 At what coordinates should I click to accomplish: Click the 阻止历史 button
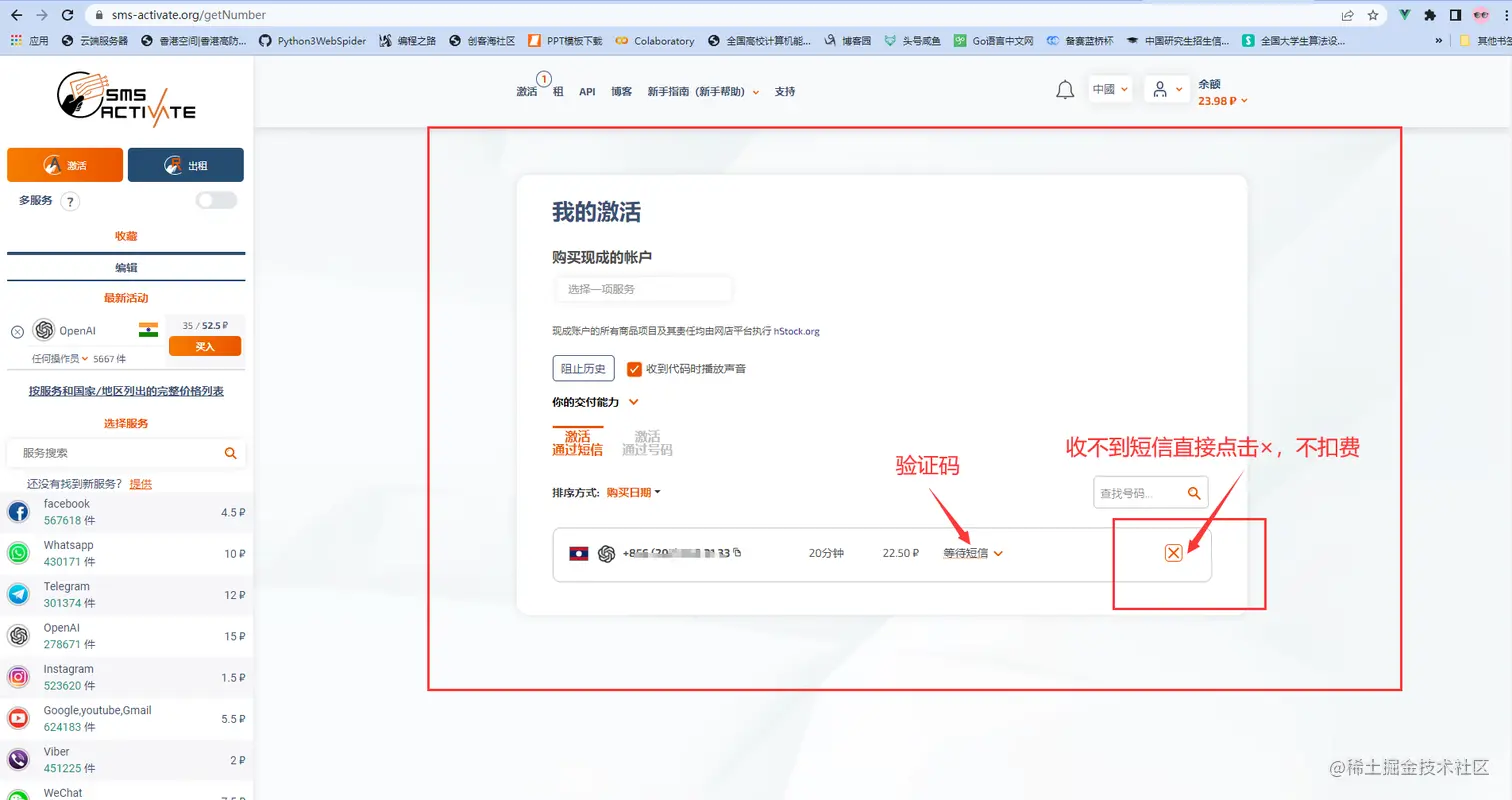[x=584, y=368]
